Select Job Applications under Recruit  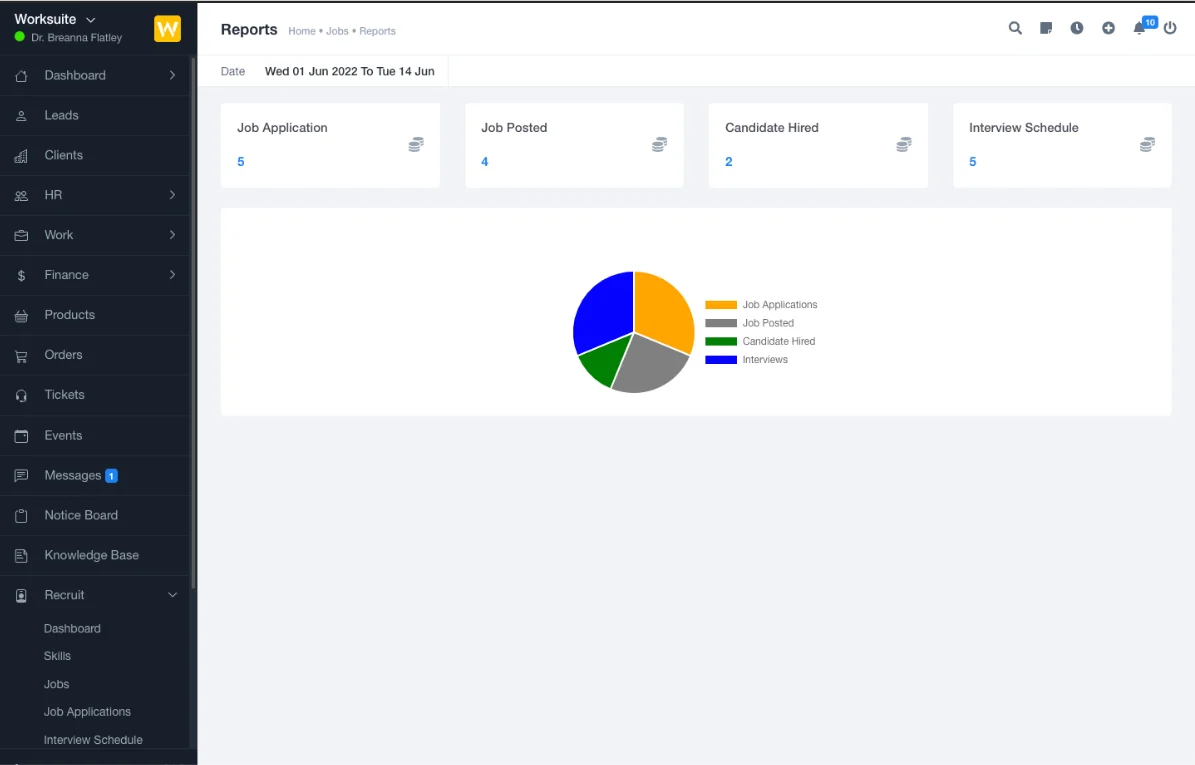coord(87,712)
